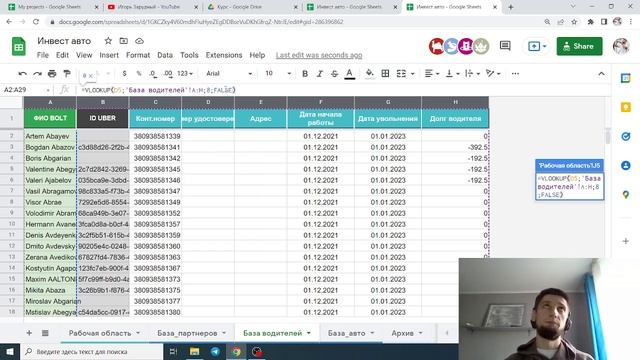The width and height of the screenshot is (640, 360).
Task: Toggle italic formatting
Action: click(320, 73)
